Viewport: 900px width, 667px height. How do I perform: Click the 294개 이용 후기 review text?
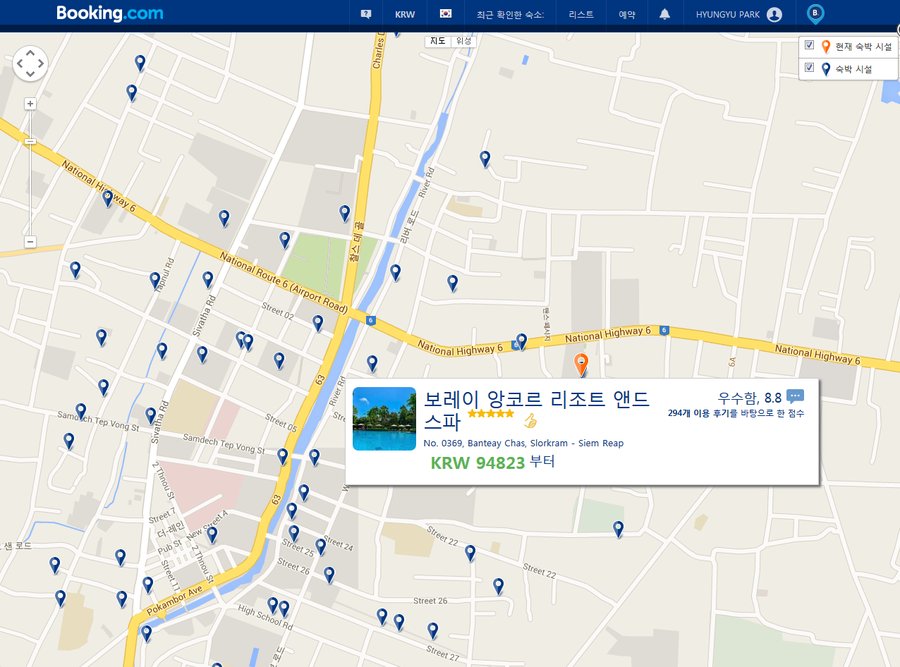[x=736, y=413]
